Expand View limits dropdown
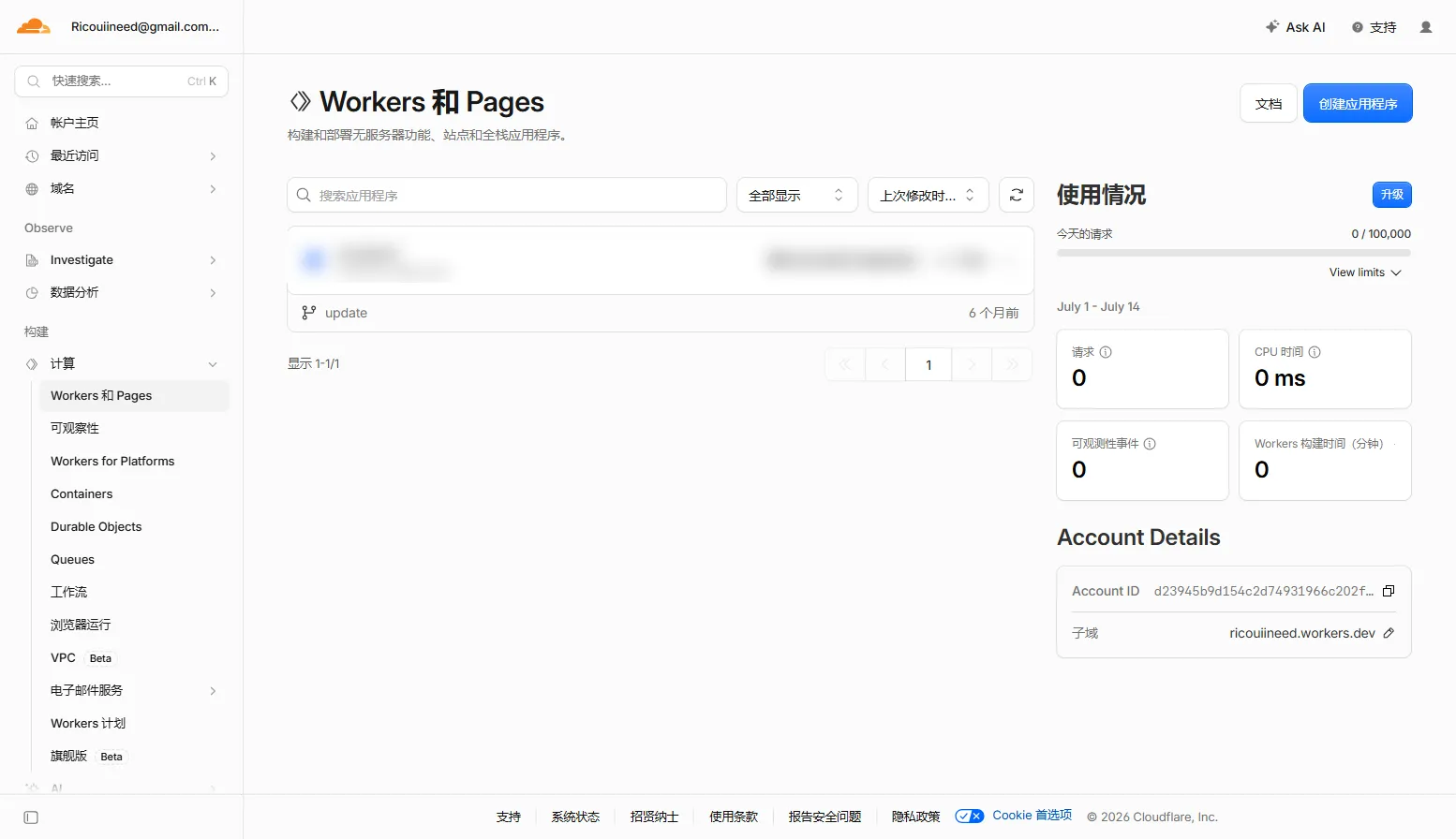 point(1365,272)
